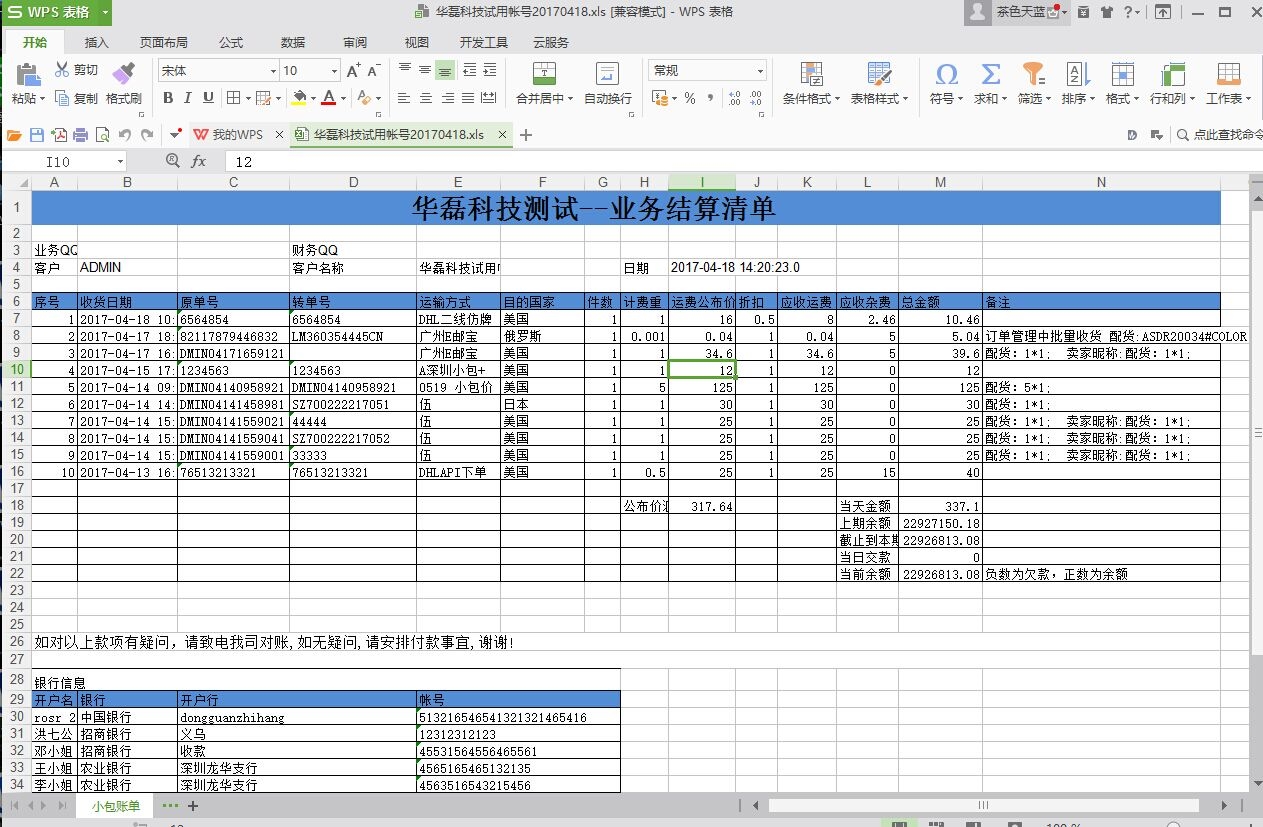Click the Filter (筛选) funnel icon
This screenshot has width=1263, height=827.
click(1032, 74)
